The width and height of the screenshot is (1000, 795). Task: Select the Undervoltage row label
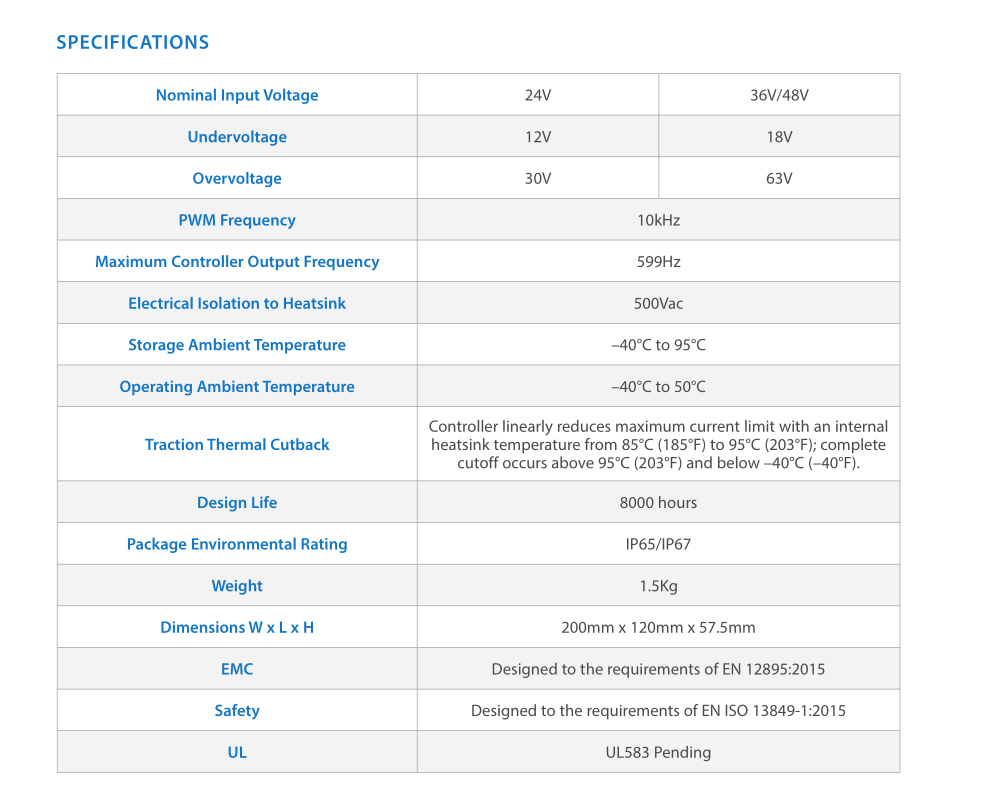pos(237,137)
